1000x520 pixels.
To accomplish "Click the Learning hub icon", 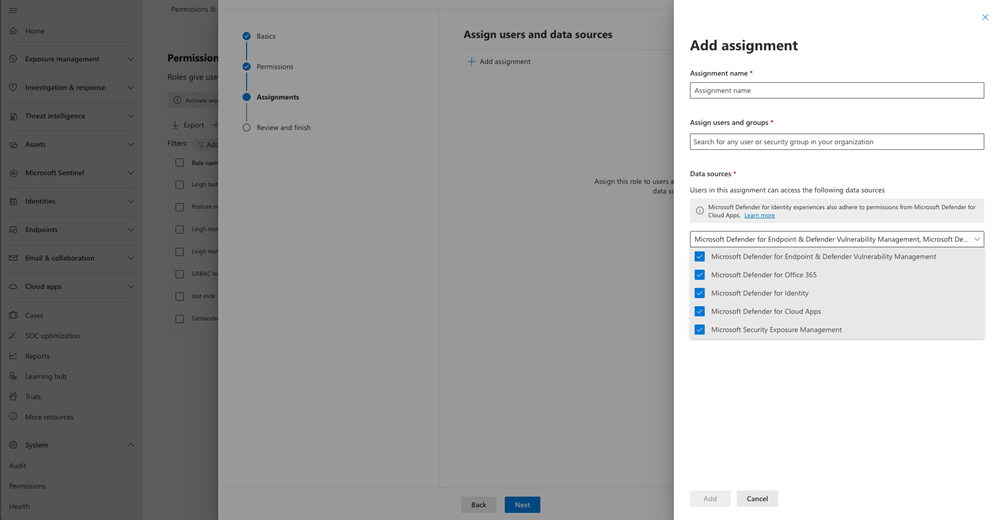I will [13, 376].
